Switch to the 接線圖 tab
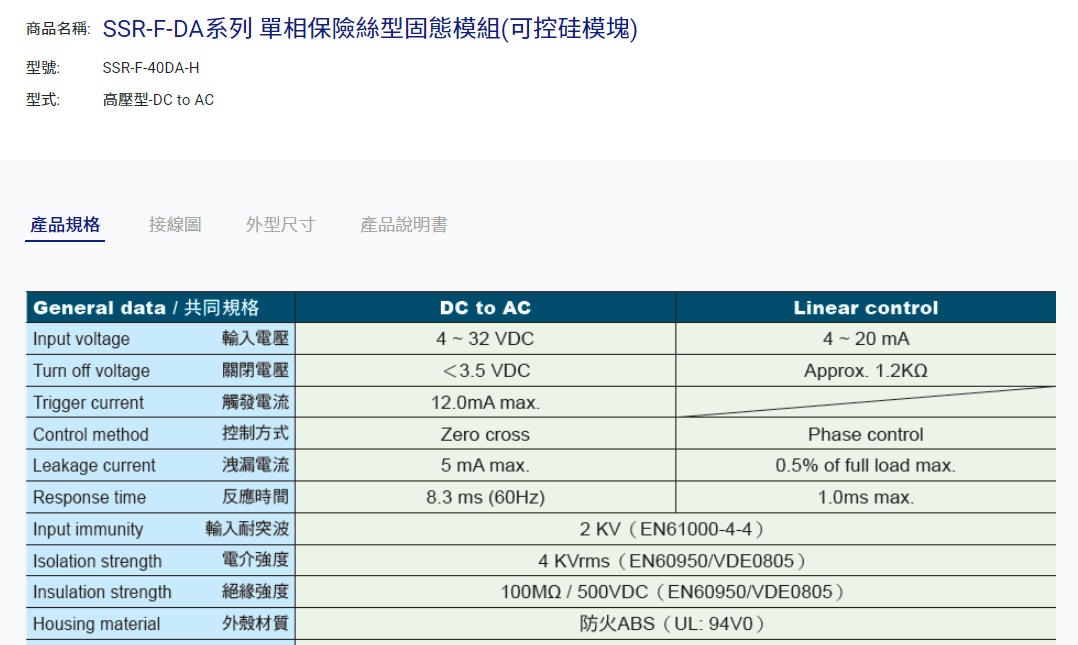The image size is (1078, 645). tap(175, 225)
